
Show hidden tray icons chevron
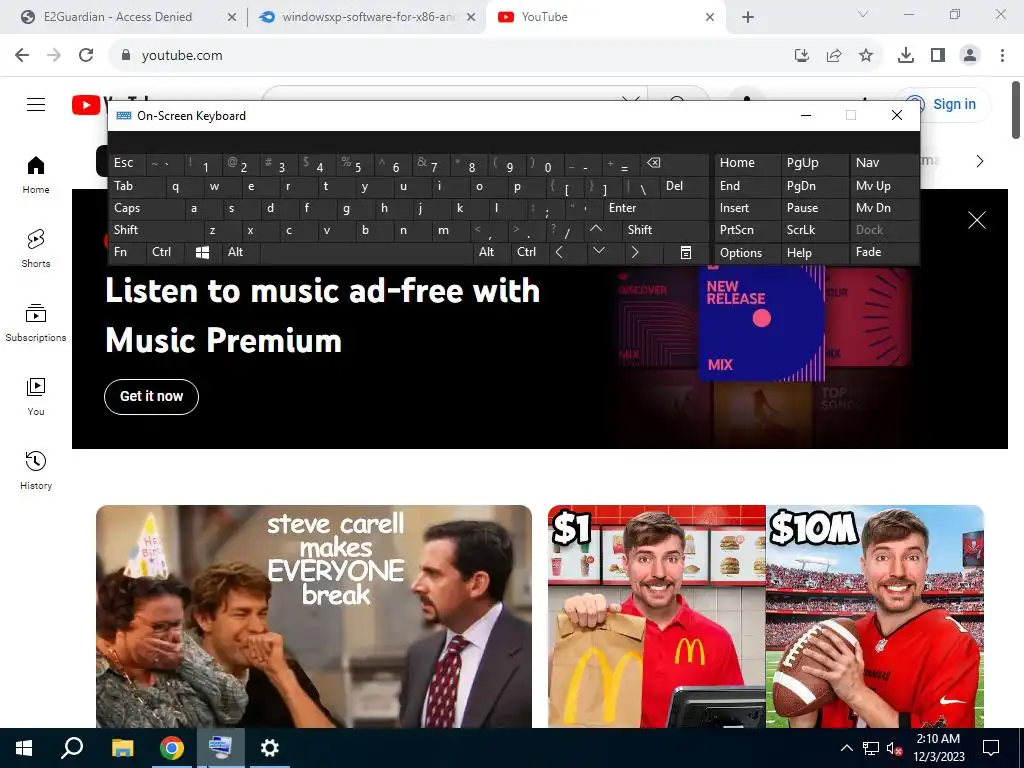[x=846, y=748]
